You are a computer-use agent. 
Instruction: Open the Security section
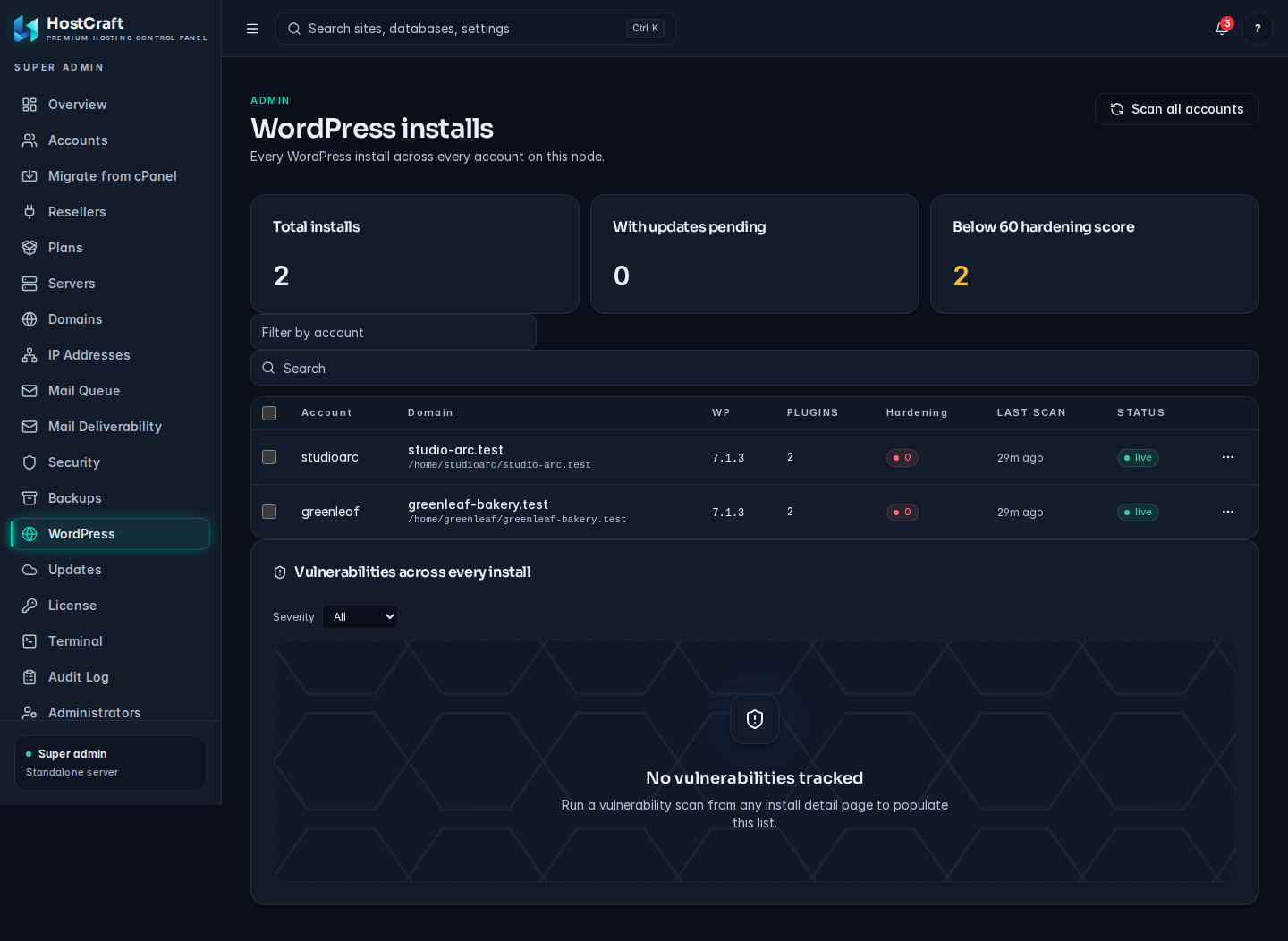[110, 462]
